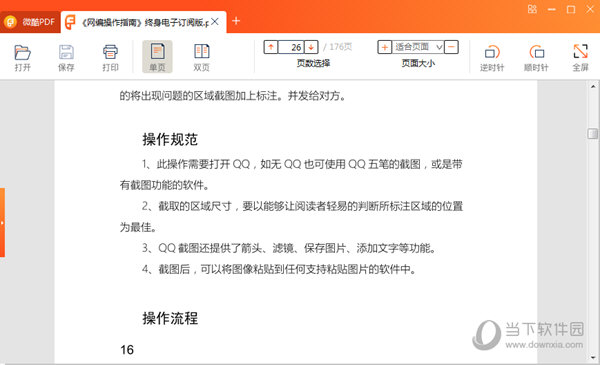The height and width of the screenshot is (365, 600).
Task: Switch to the 微酷PDF home tab
Action: [30, 22]
